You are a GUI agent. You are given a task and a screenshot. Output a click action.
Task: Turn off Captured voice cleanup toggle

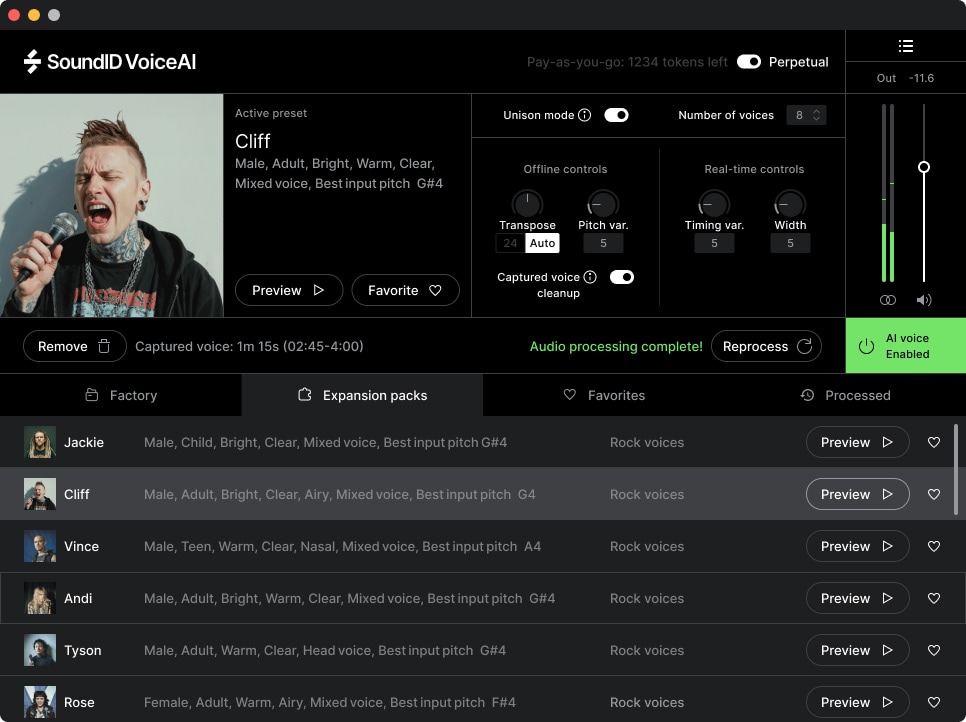(x=622, y=277)
